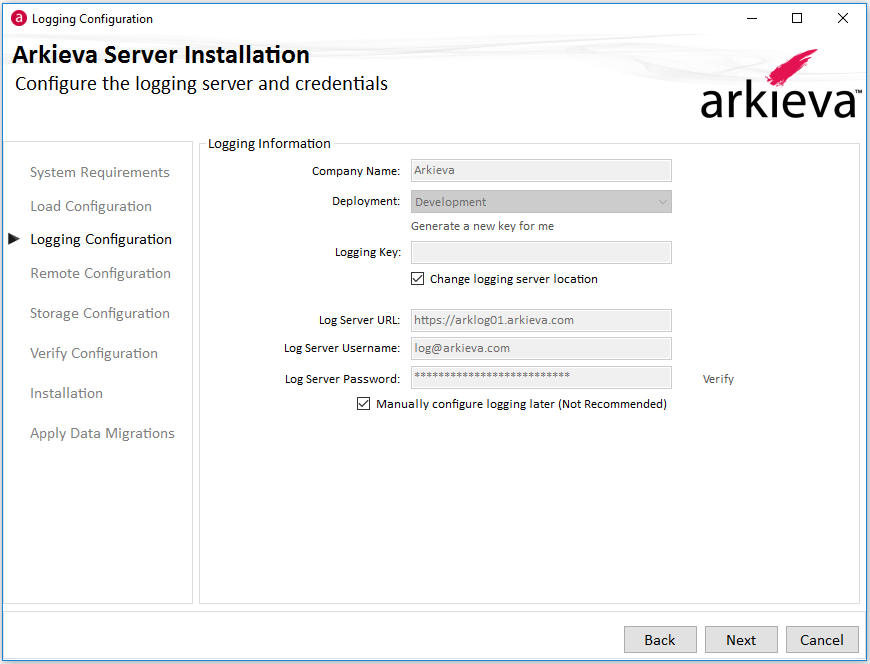Select System Requirements step in sidebar
Screen dimensions: 870x664
[x=100, y=173]
